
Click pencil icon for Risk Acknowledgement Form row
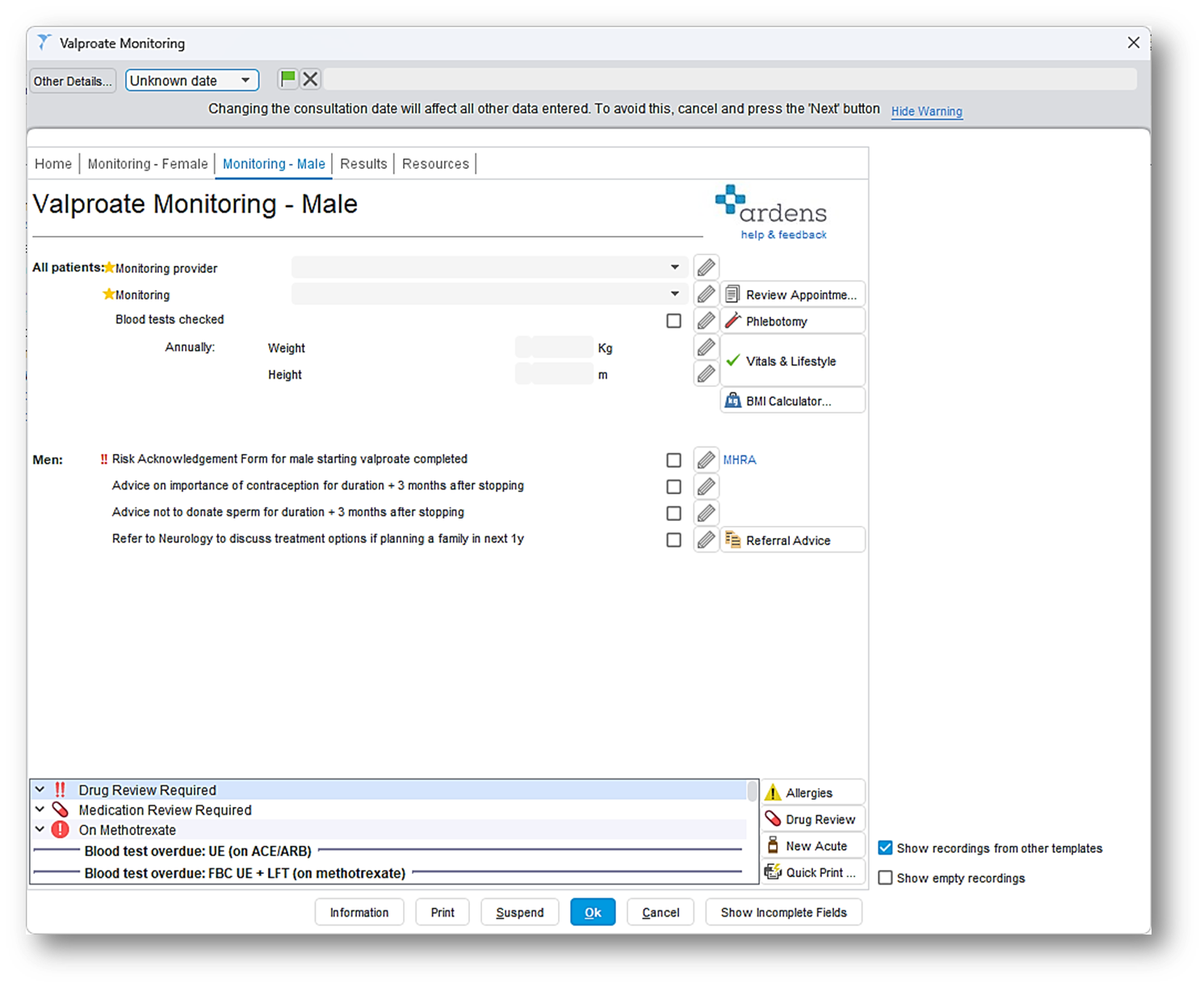coord(706,460)
